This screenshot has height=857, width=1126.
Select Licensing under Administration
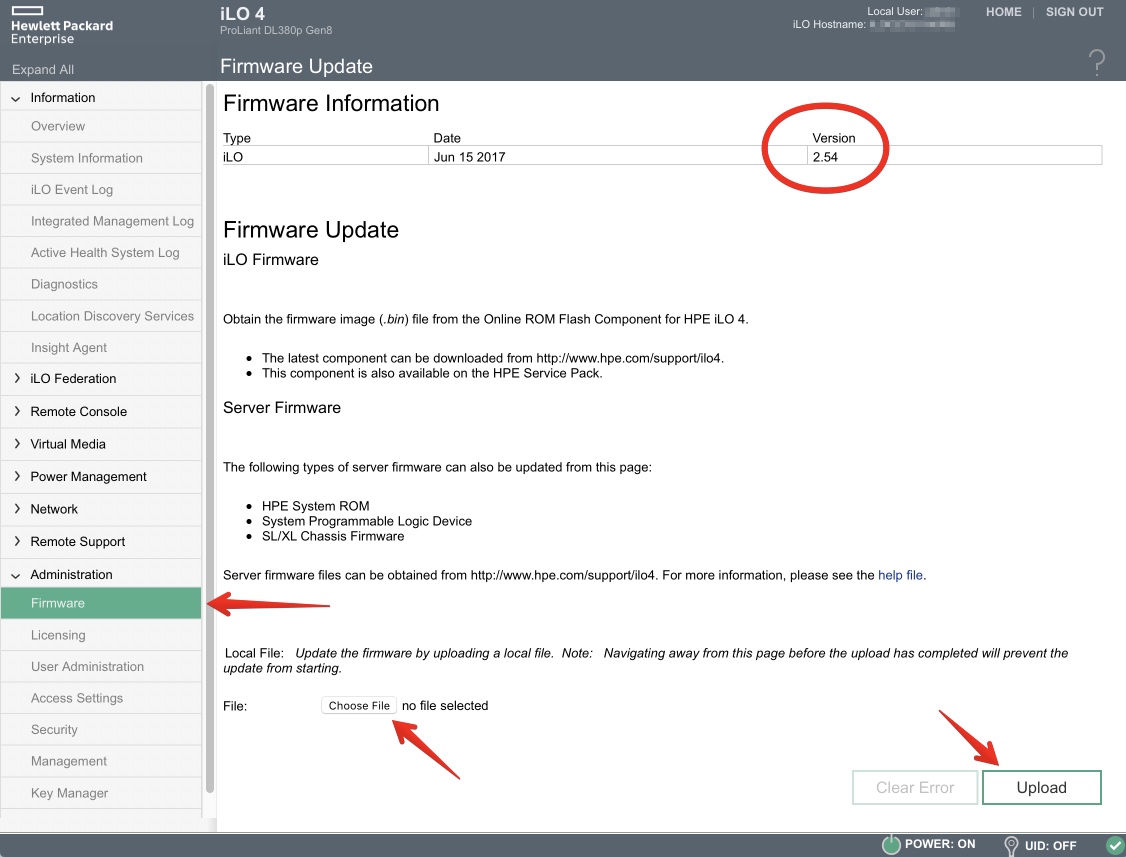[x=58, y=635]
